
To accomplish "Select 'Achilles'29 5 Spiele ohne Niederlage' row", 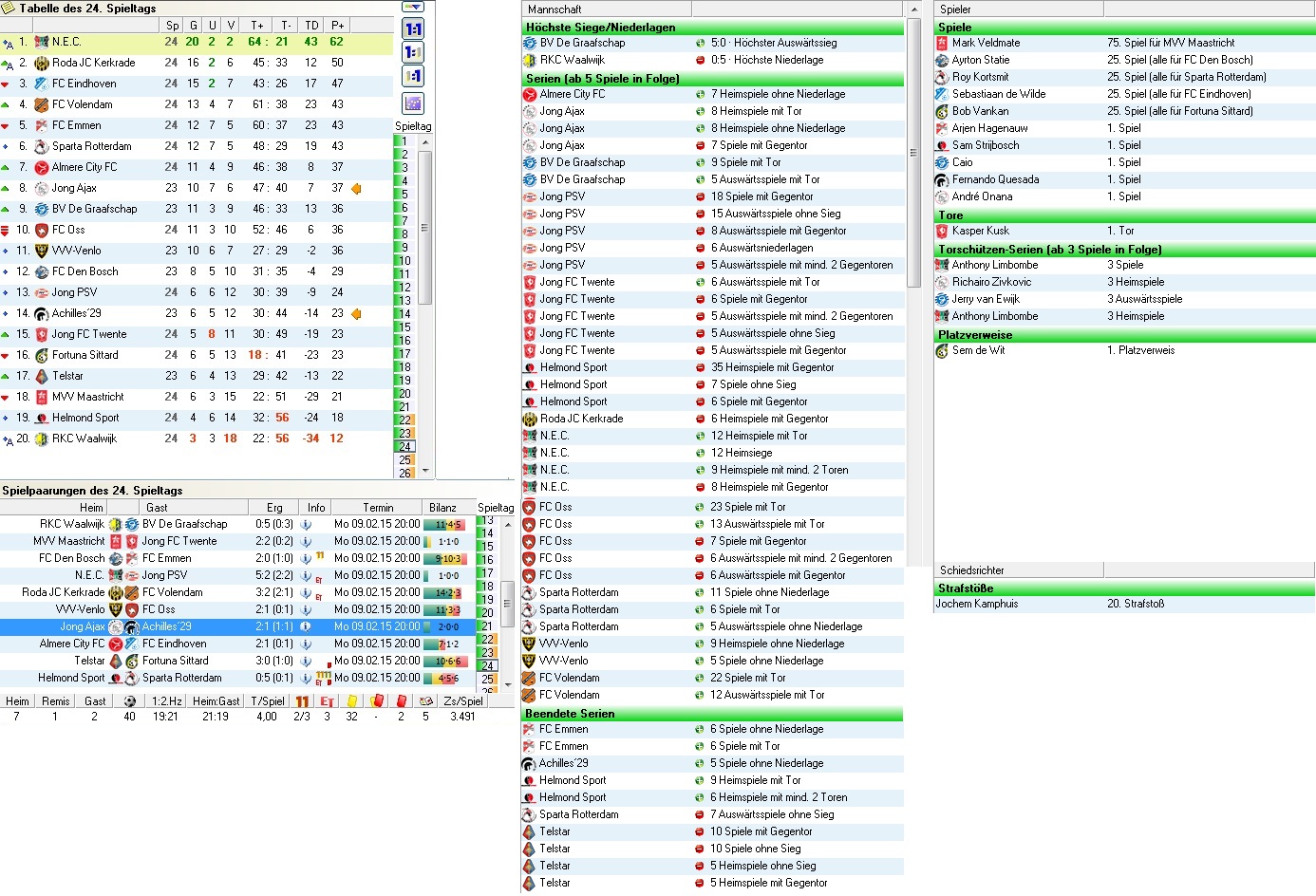I will tap(712, 763).
